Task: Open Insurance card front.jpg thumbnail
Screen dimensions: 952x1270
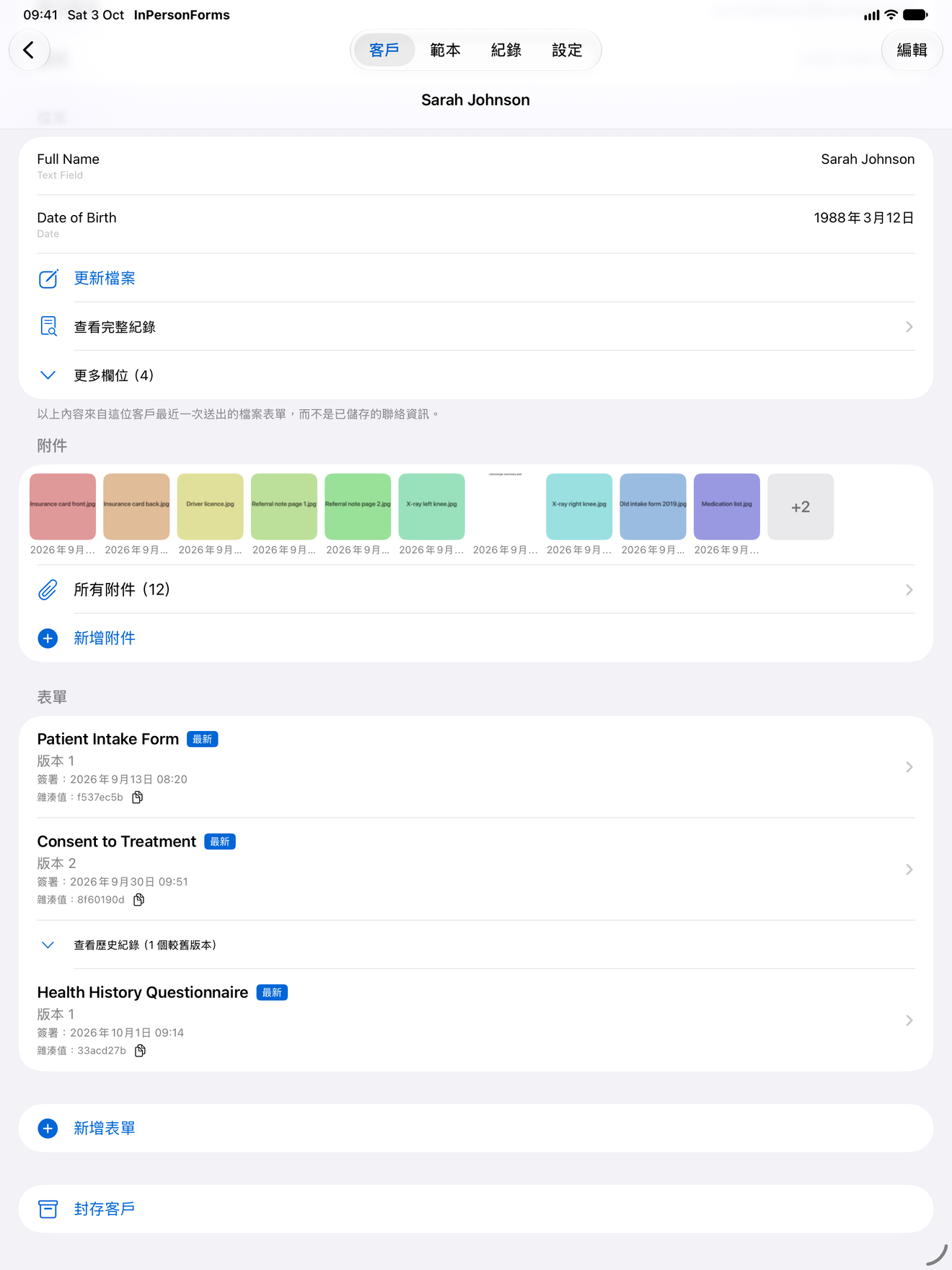Action: coord(63,507)
